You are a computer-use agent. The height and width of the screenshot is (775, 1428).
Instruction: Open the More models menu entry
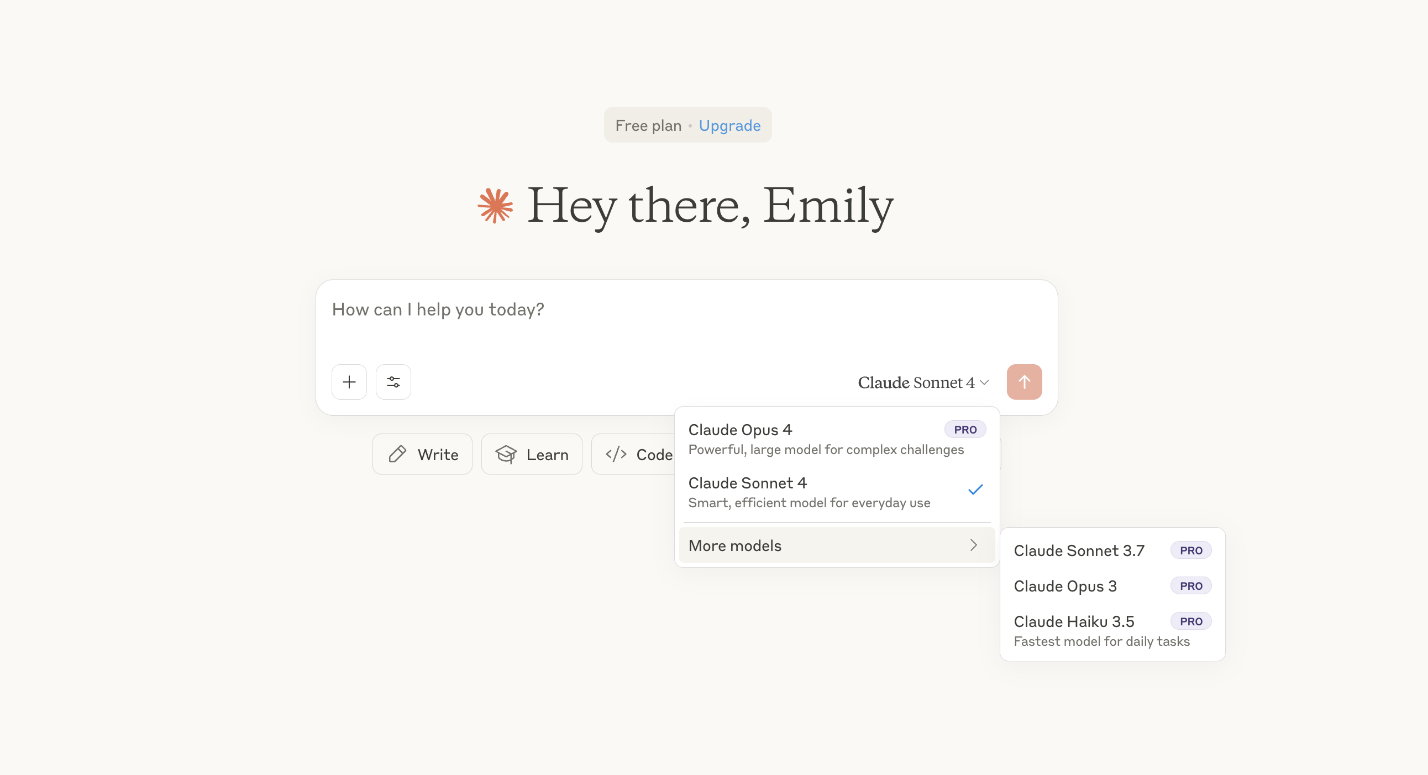[837, 545]
